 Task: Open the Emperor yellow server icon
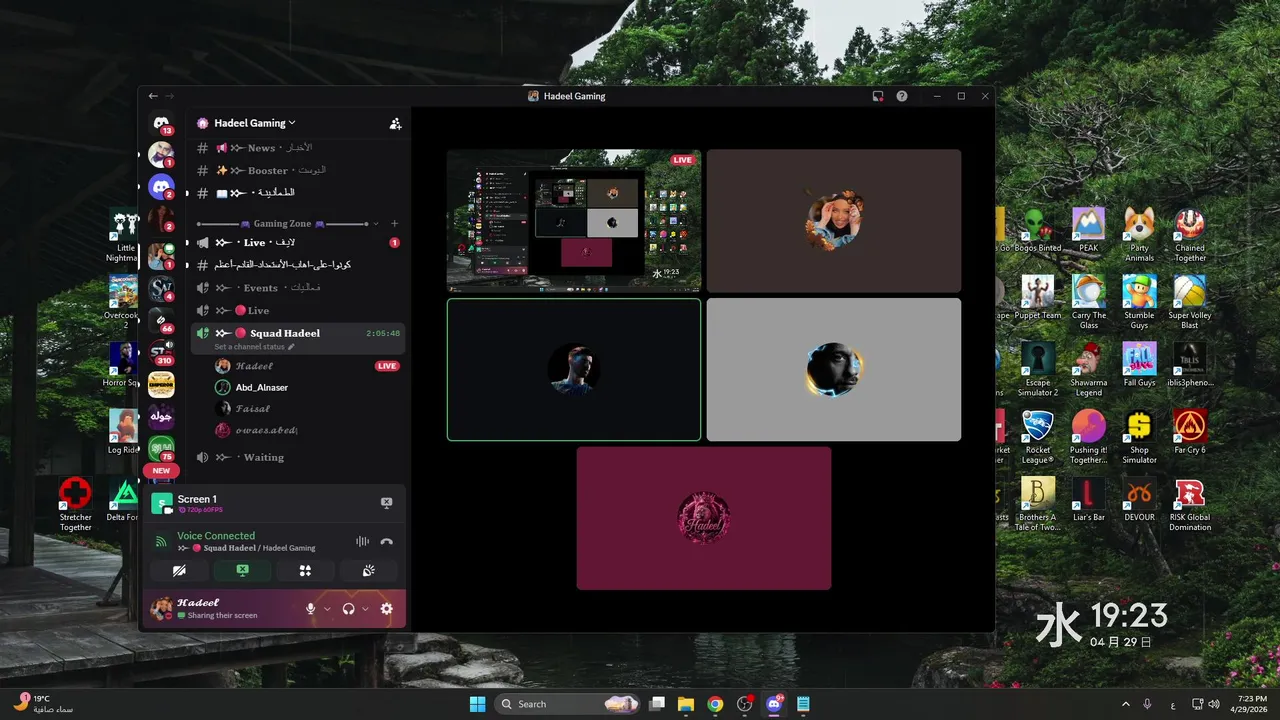(x=161, y=384)
